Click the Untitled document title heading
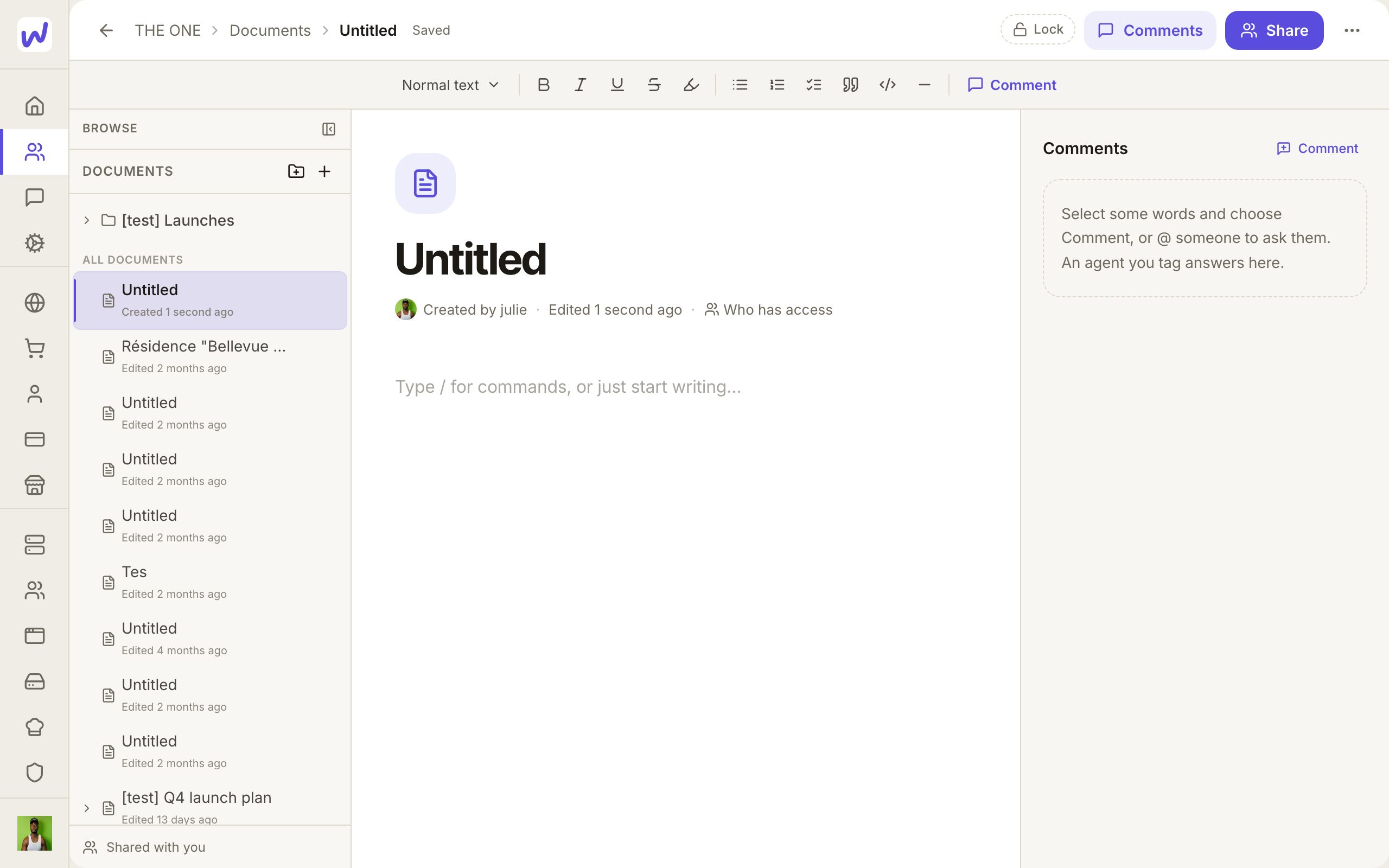This screenshot has height=868, width=1389. [470, 259]
